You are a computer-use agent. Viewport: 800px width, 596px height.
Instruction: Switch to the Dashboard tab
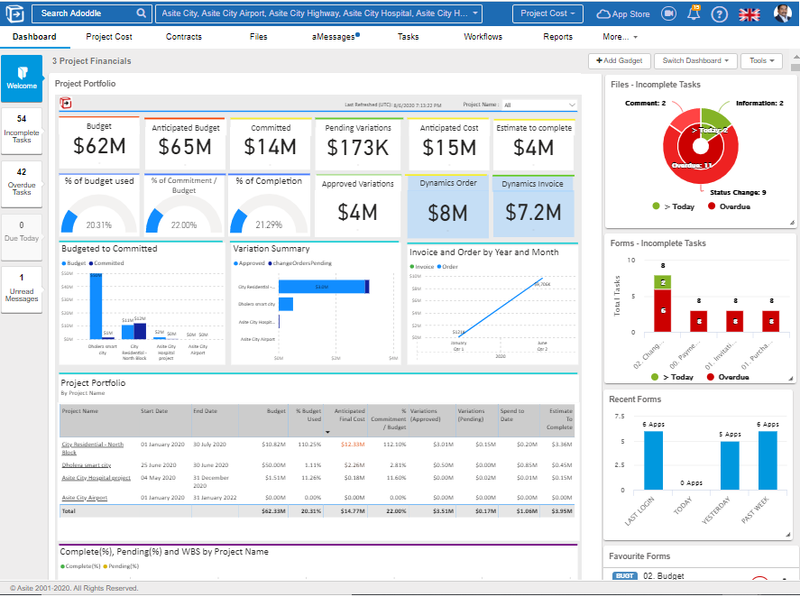[x=34, y=37]
